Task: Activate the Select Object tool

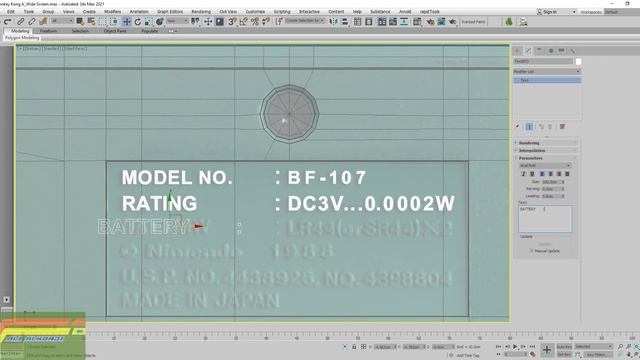Action: click(x=80, y=21)
